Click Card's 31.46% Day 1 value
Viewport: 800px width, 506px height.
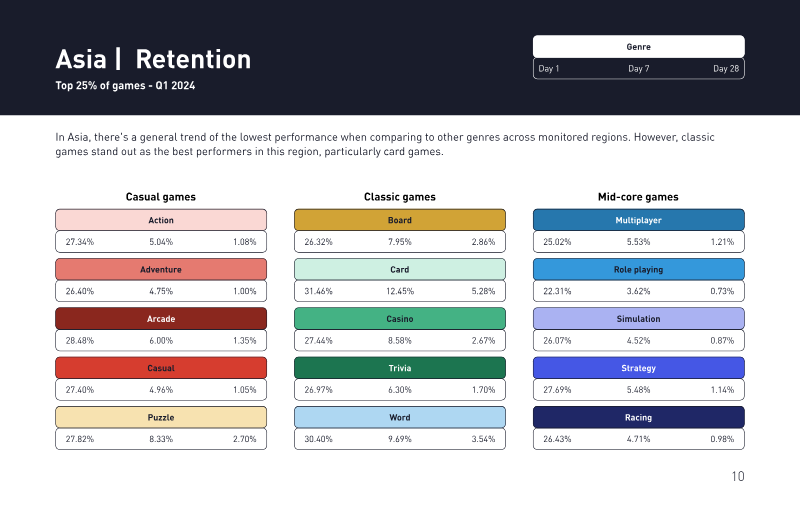point(318,291)
